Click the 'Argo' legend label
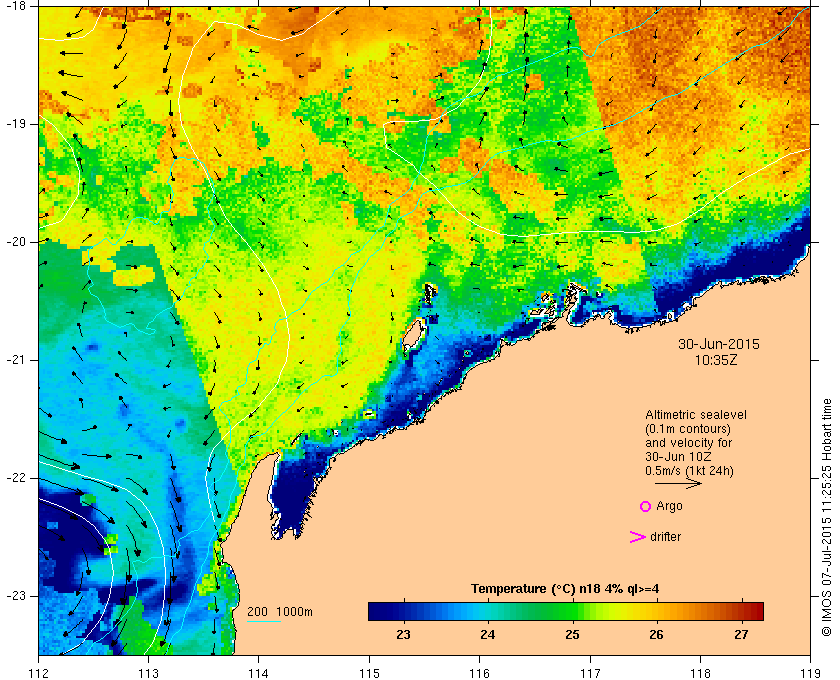The height and width of the screenshot is (680, 840). [669, 506]
